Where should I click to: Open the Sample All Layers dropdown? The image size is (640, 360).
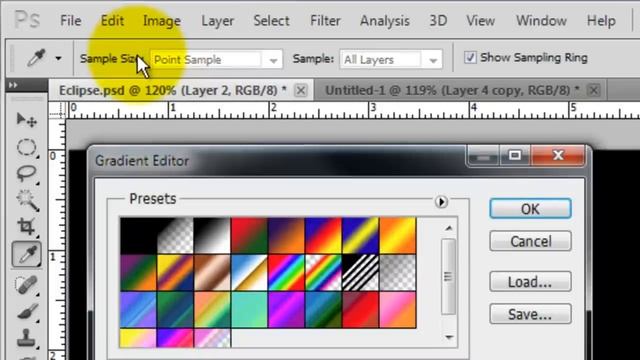391,60
